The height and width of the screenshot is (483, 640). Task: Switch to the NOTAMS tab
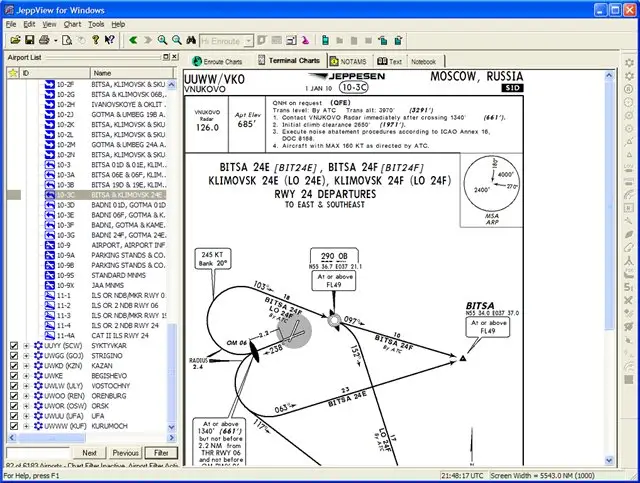pos(349,62)
